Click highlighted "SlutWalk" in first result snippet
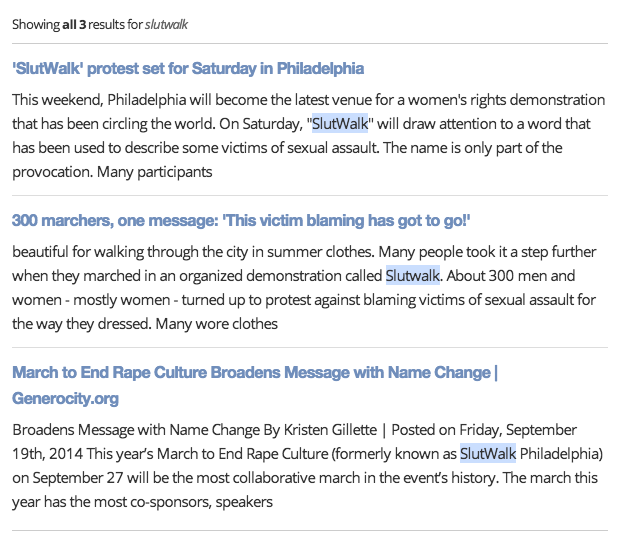The width and height of the screenshot is (636, 536). [x=340, y=124]
